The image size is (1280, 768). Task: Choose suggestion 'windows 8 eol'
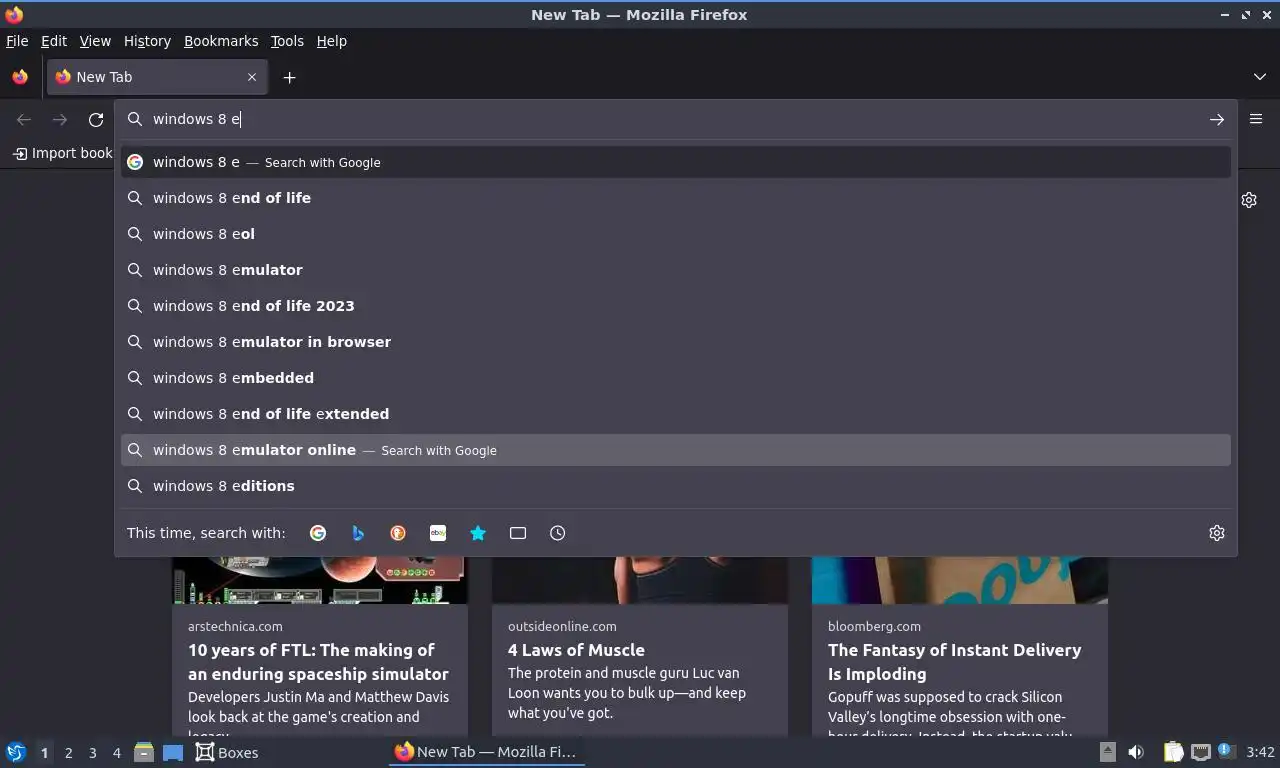(x=676, y=234)
